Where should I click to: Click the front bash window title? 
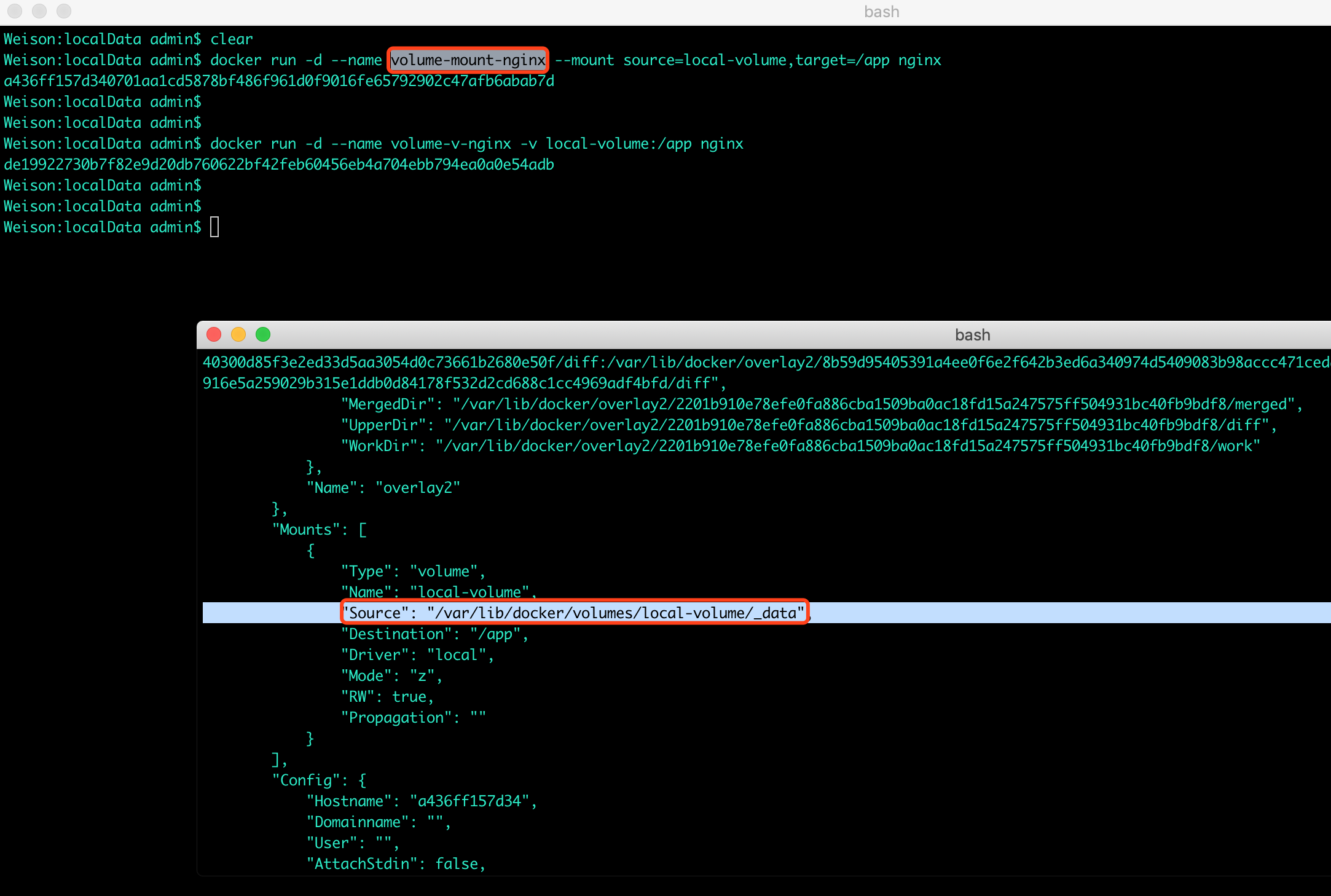pyautogui.click(x=972, y=335)
